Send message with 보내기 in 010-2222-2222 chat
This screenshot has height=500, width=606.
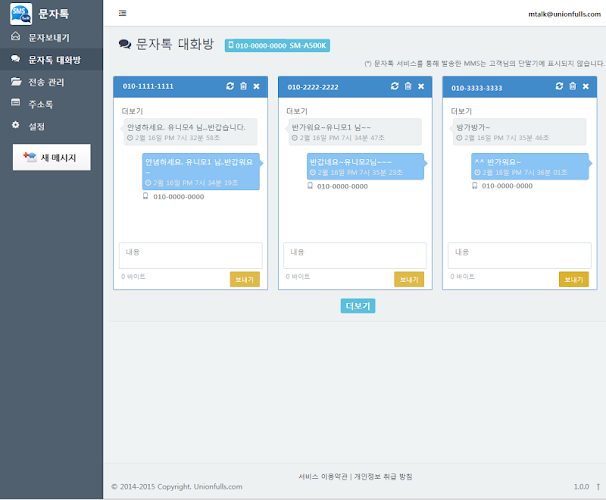[x=409, y=279]
